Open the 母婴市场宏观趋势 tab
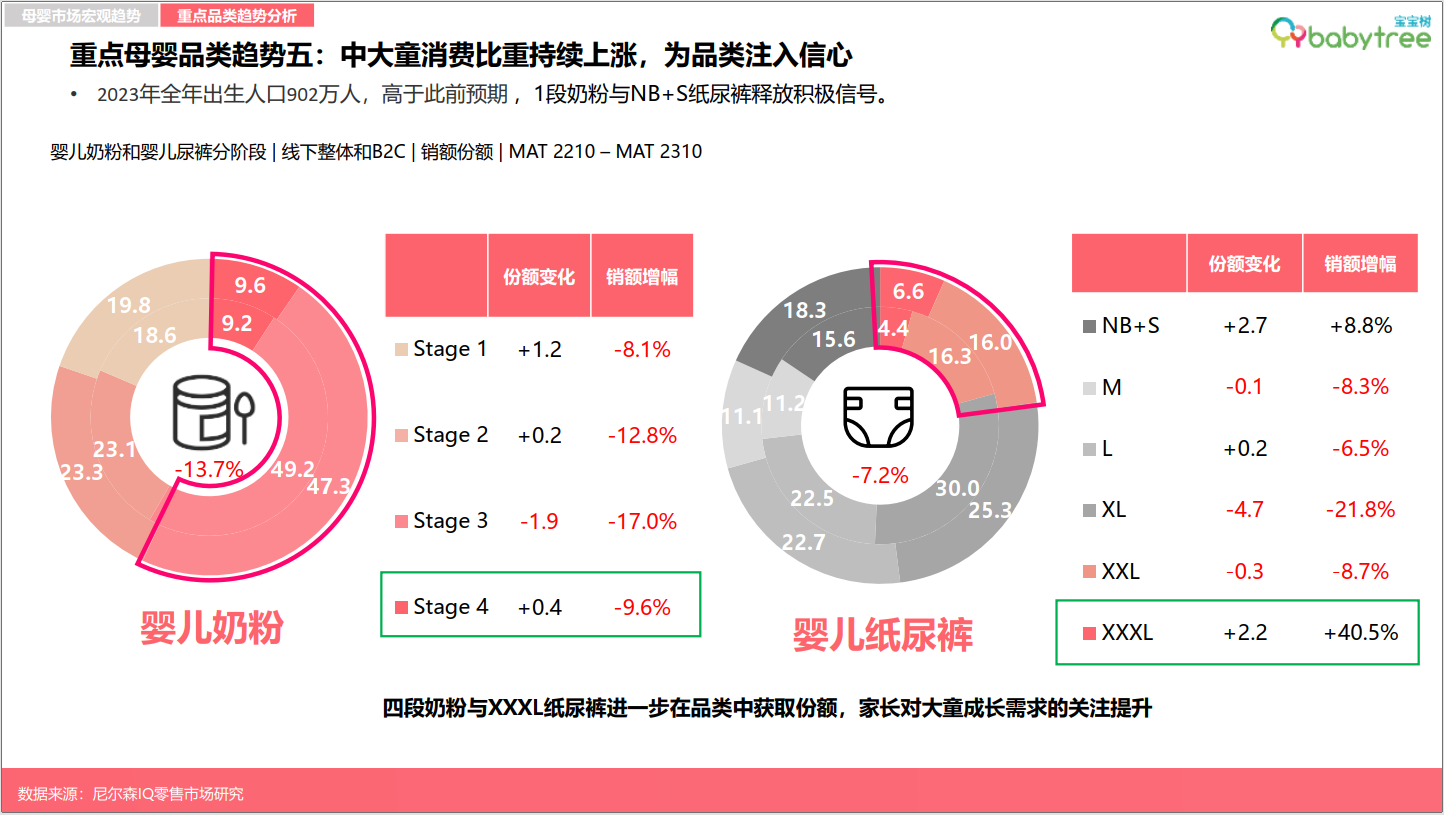Image resolution: width=1444 pixels, height=815 pixels. 80,16
